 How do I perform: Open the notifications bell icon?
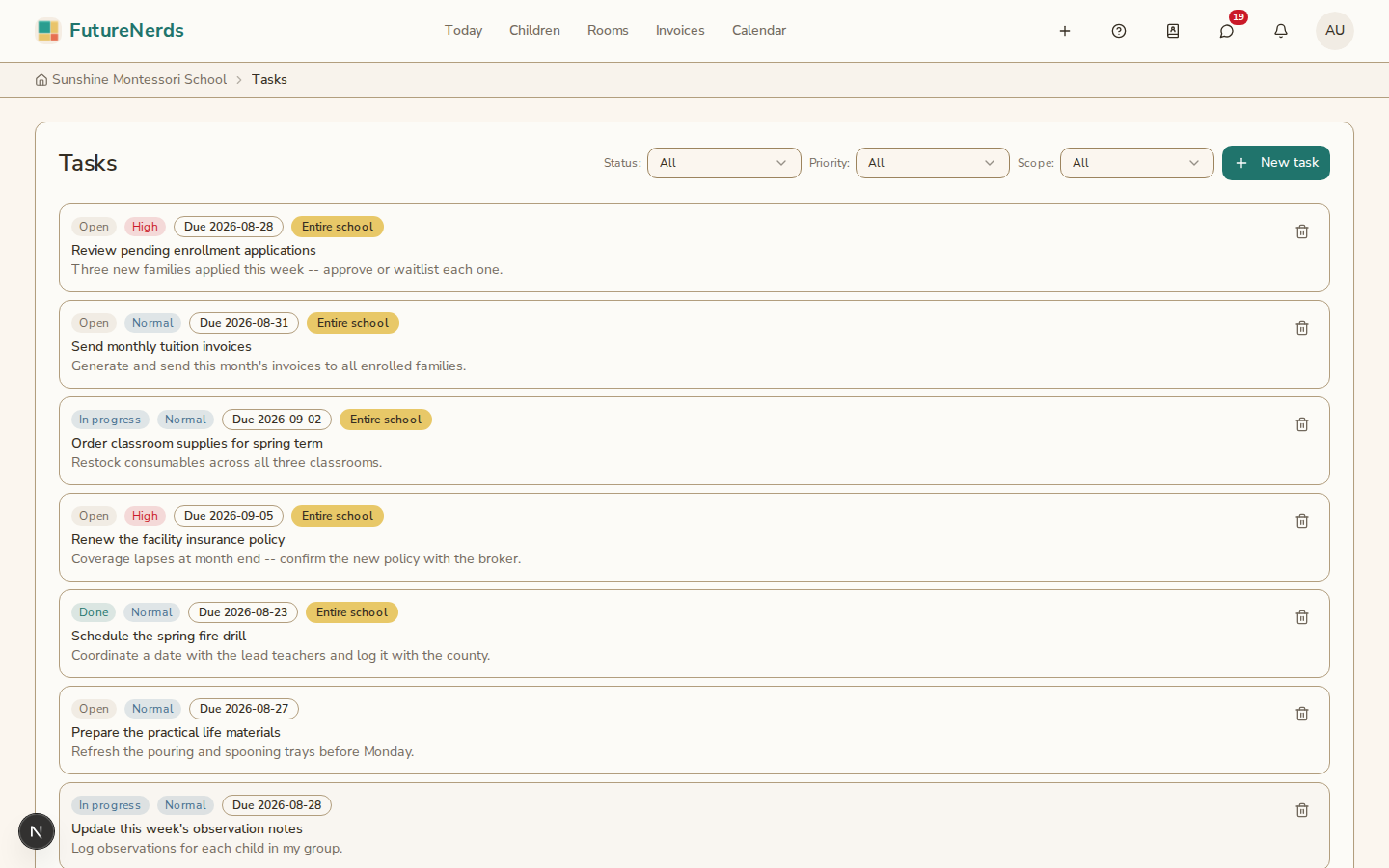(1281, 31)
